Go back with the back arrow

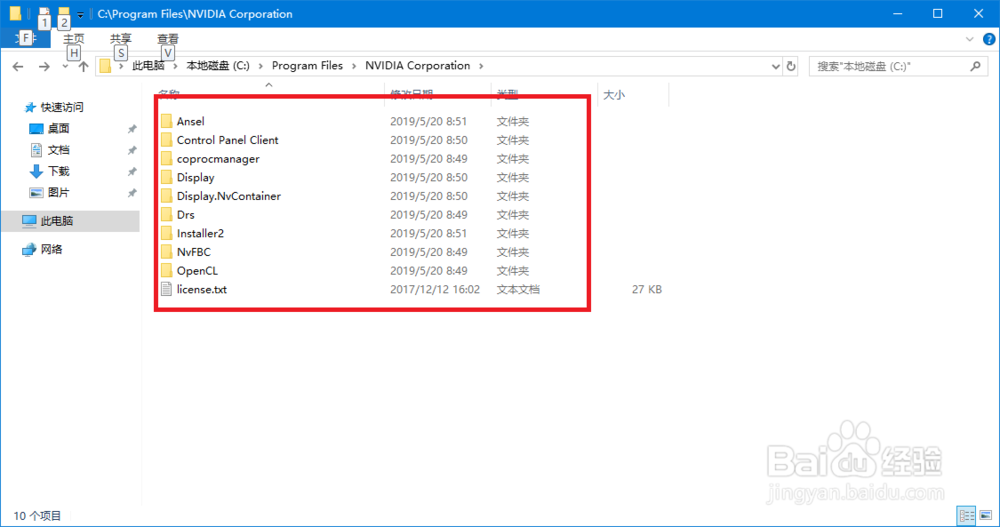pos(18,66)
